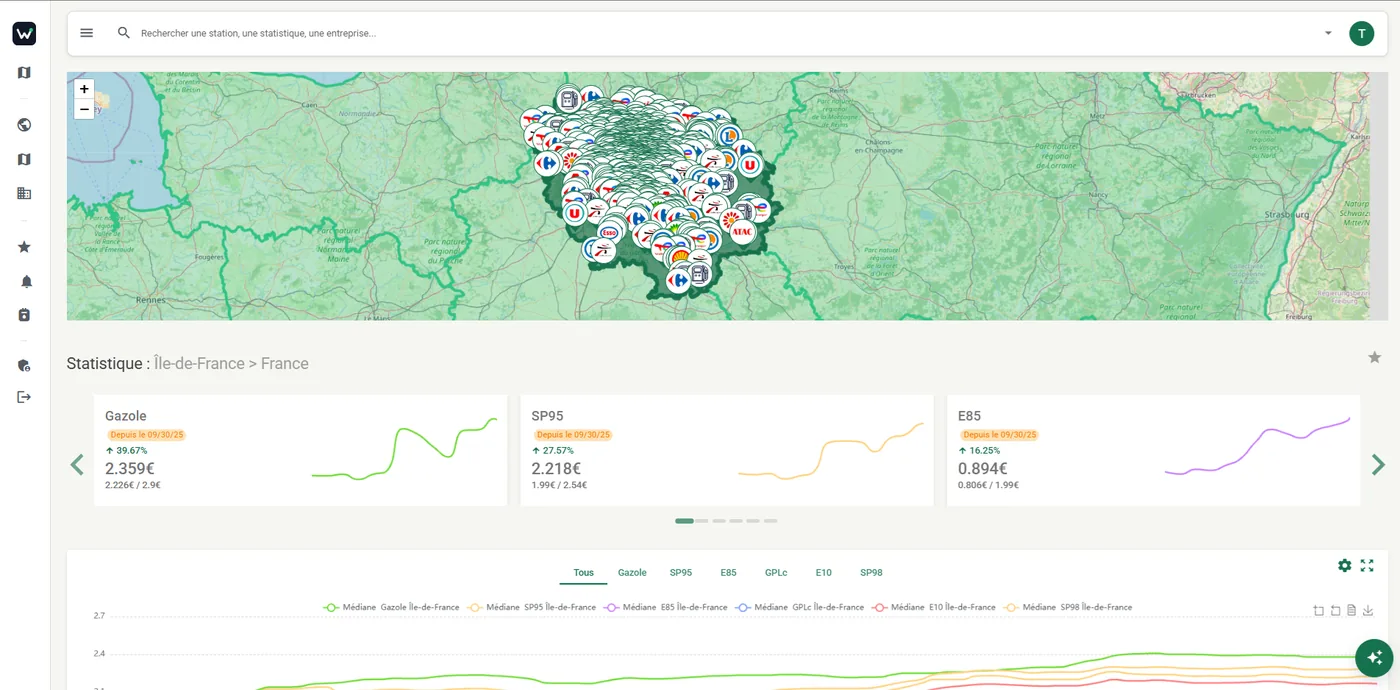Screen dimensions: 1400x690
Task: Activate chart area zoom tool
Action: pos(1318,610)
